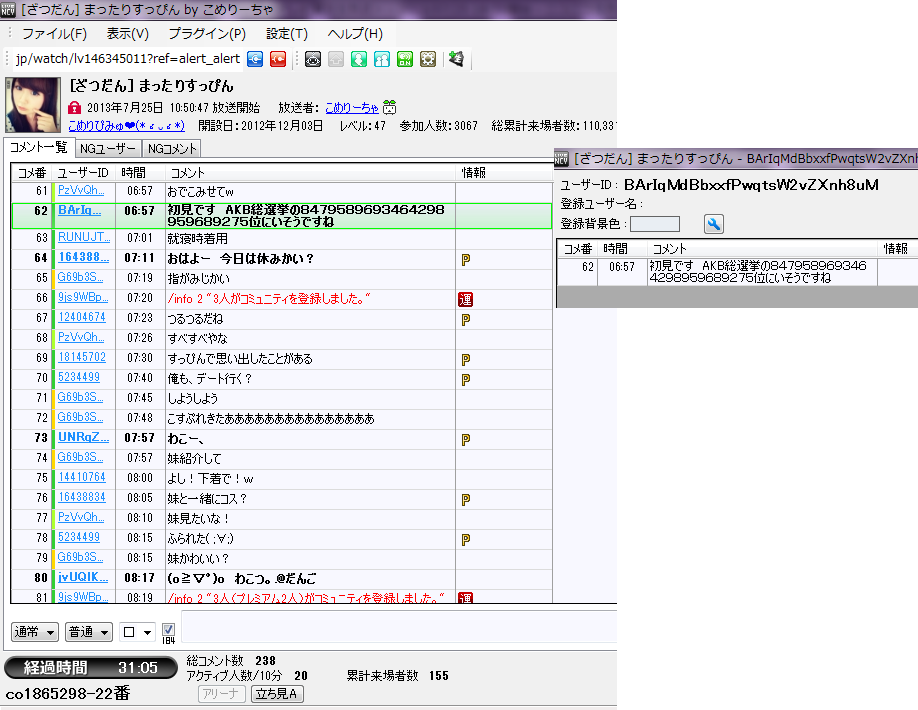
Task: Click the bell with plus toolbar icon
Action: pos(456,59)
